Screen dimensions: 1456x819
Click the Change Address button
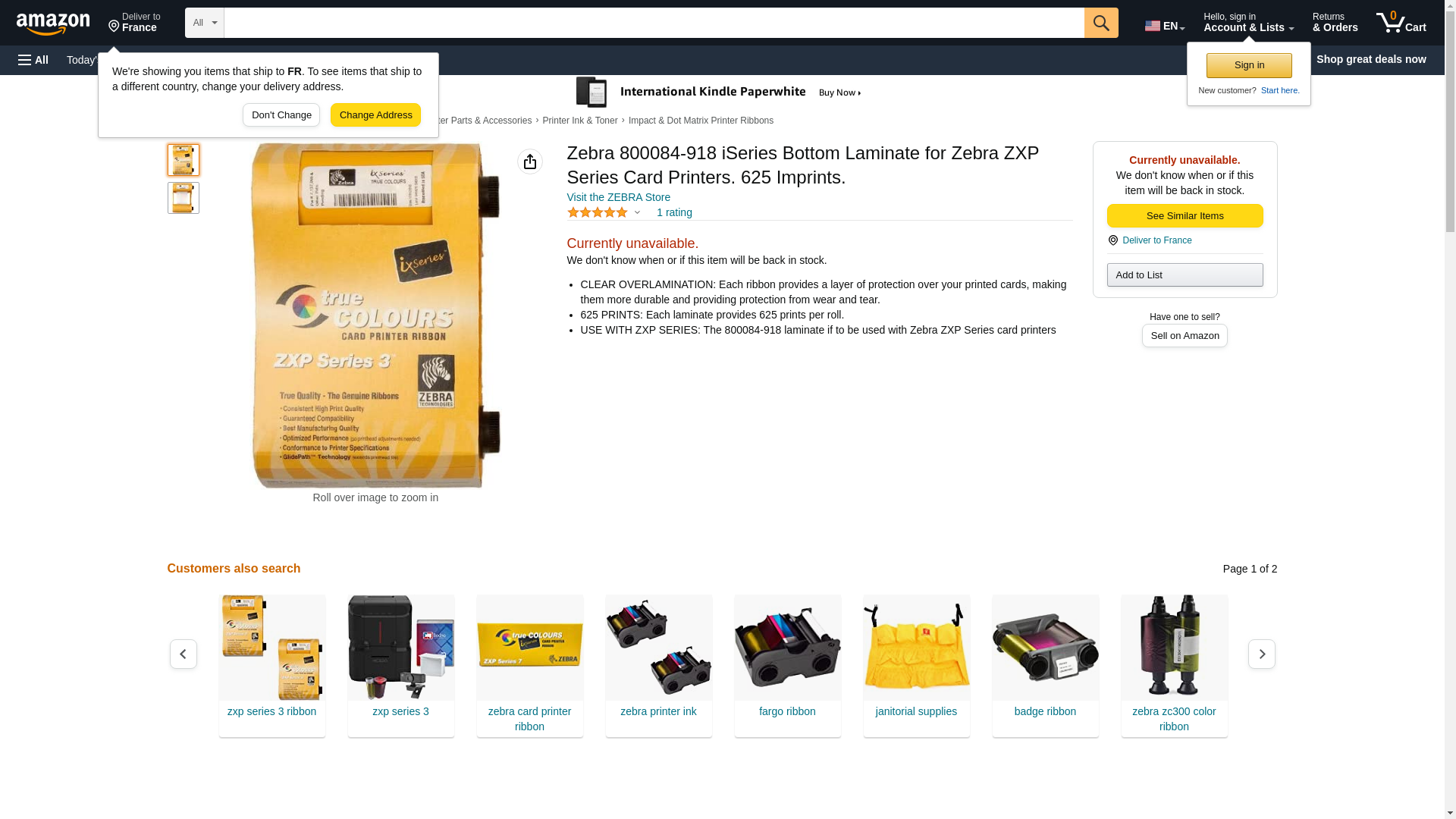[375, 115]
